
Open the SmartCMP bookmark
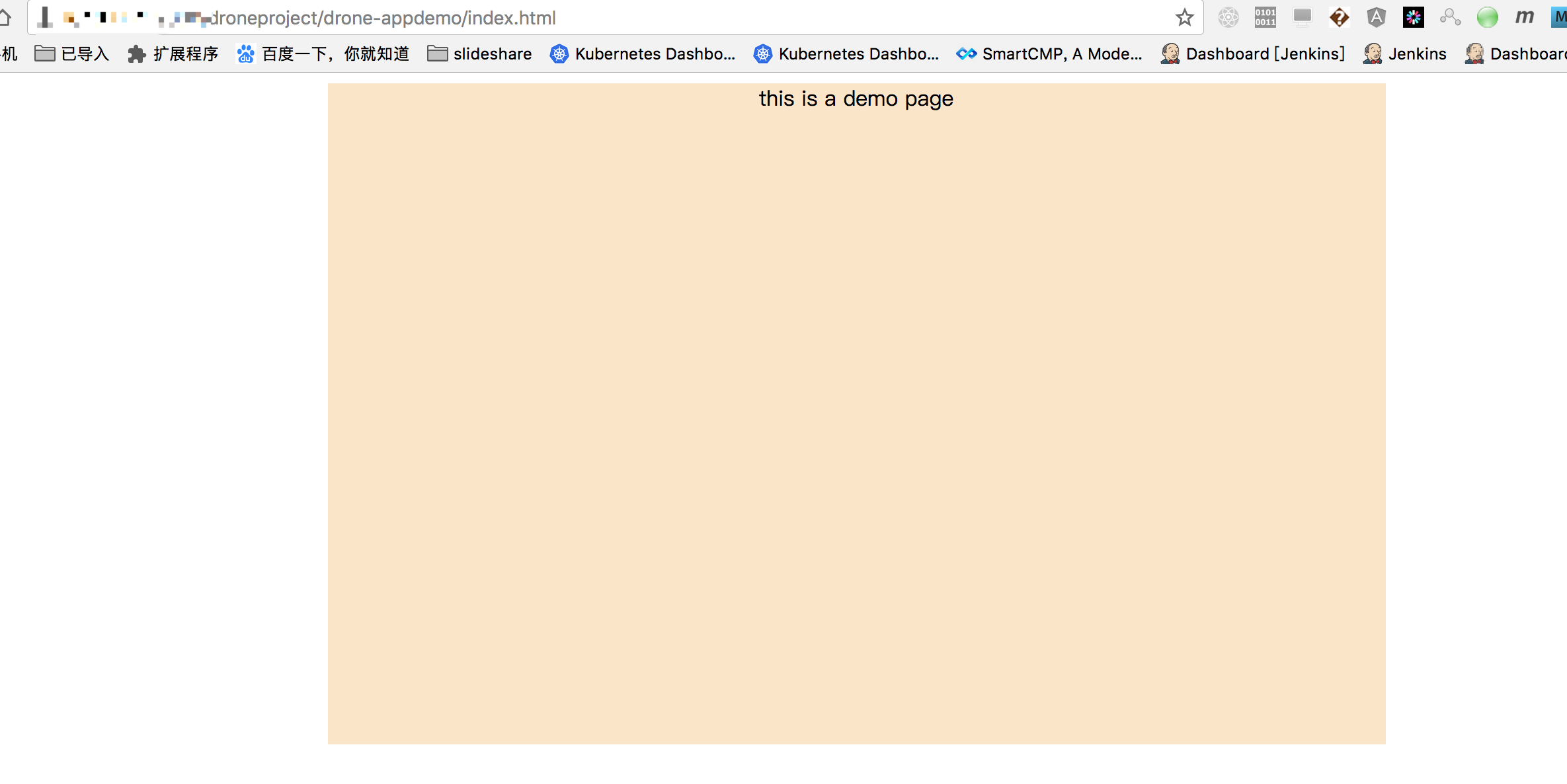point(1049,54)
